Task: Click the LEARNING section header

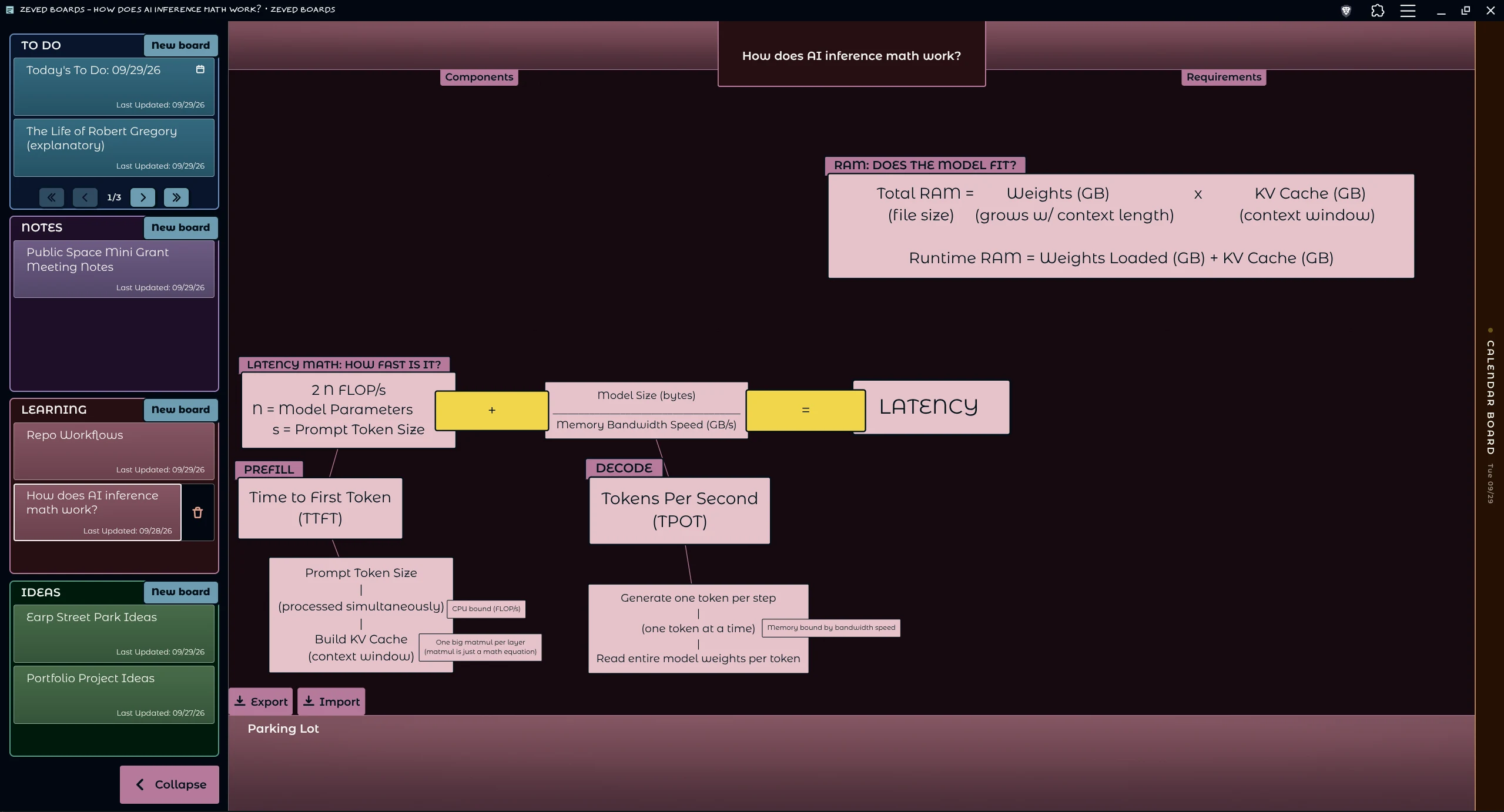Action: point(54,410)
